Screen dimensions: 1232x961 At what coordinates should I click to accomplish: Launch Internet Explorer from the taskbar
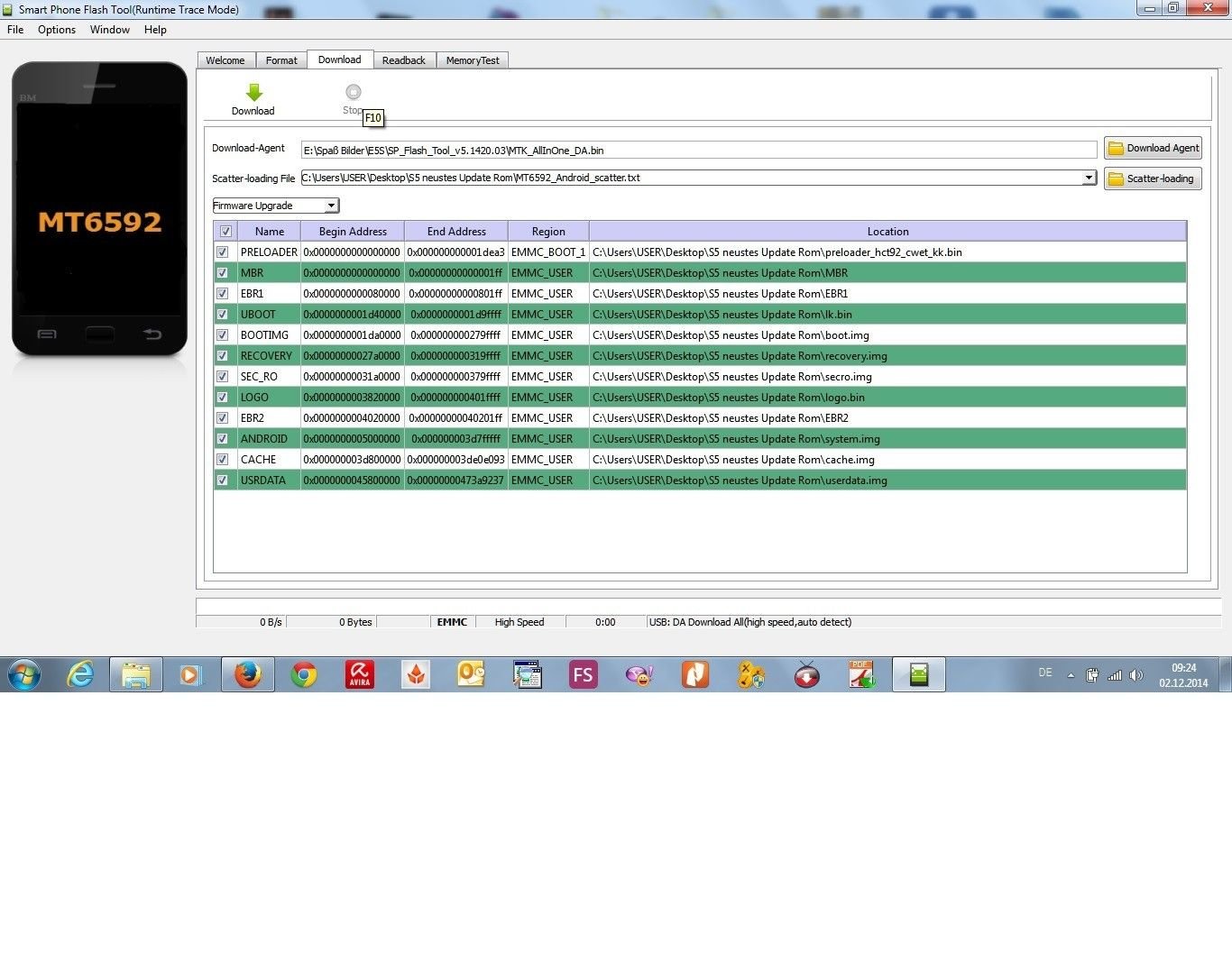tap(80, 674)
